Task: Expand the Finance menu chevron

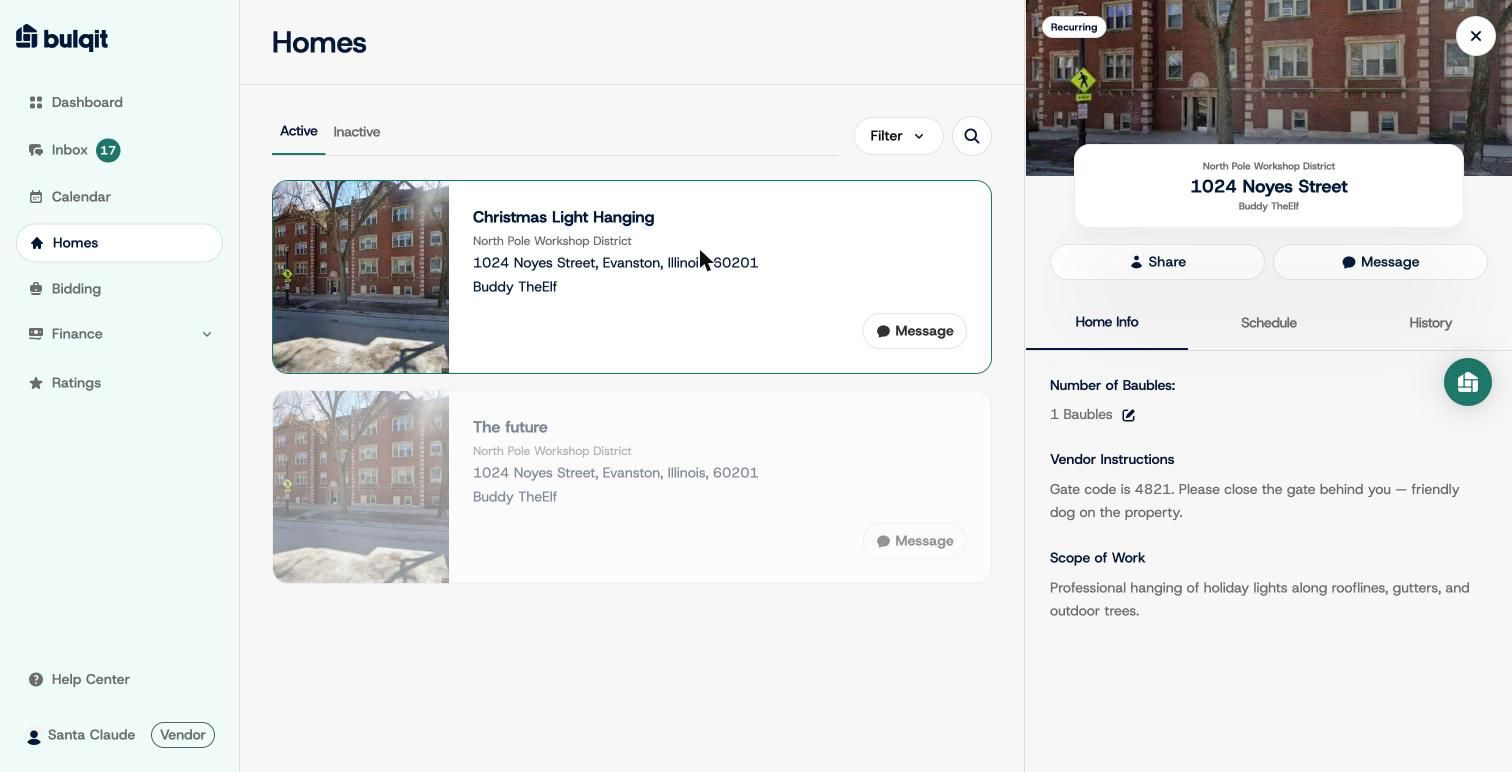Action: 207,334
